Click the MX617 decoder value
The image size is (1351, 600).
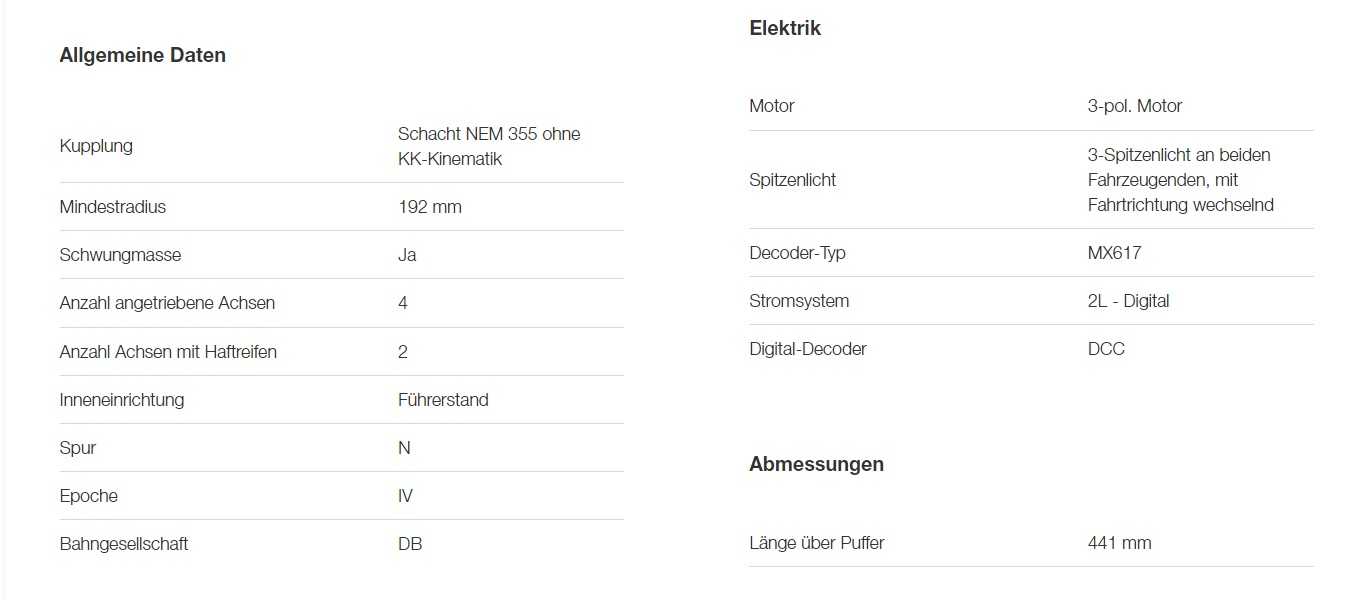pos(1114,253)
